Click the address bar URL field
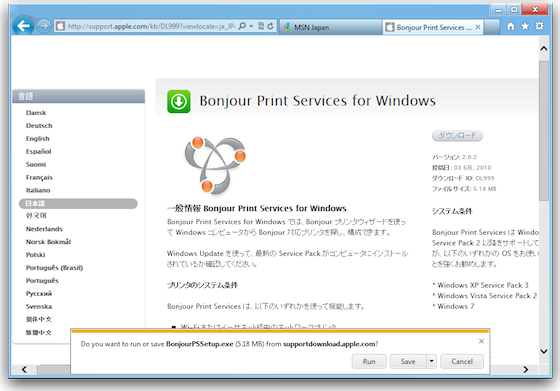 [x=151, y=26]
